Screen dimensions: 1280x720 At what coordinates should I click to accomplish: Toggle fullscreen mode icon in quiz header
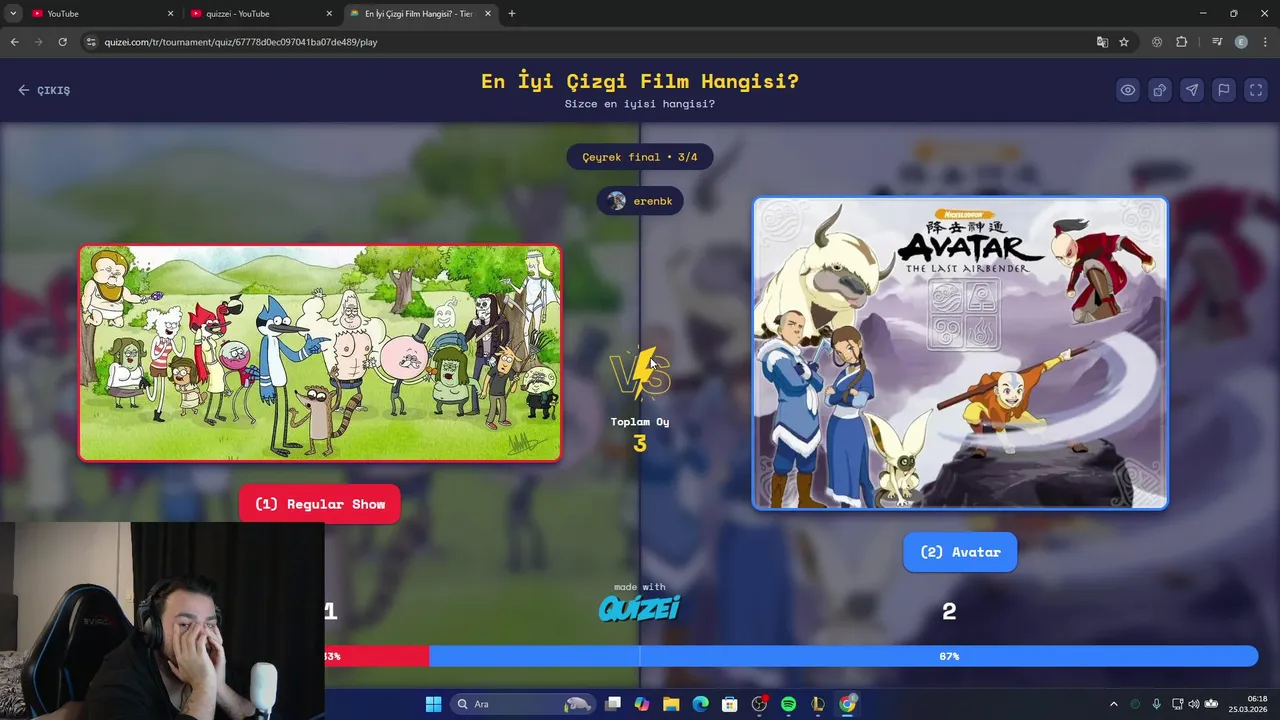click(1256, 90)
